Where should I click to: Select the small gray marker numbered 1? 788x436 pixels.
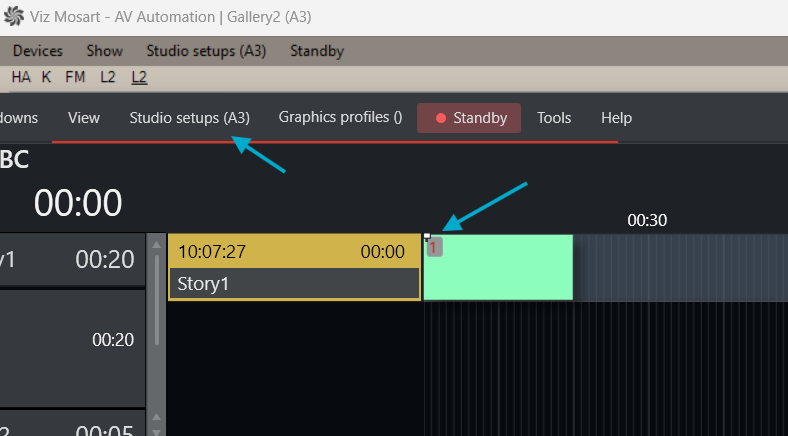click(x=434, y=247)
